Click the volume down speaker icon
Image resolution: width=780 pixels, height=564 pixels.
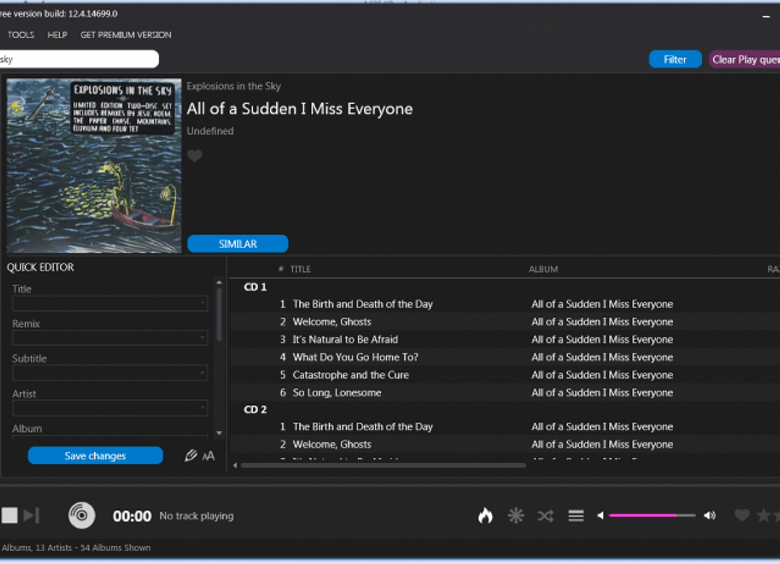click(600, 515)
